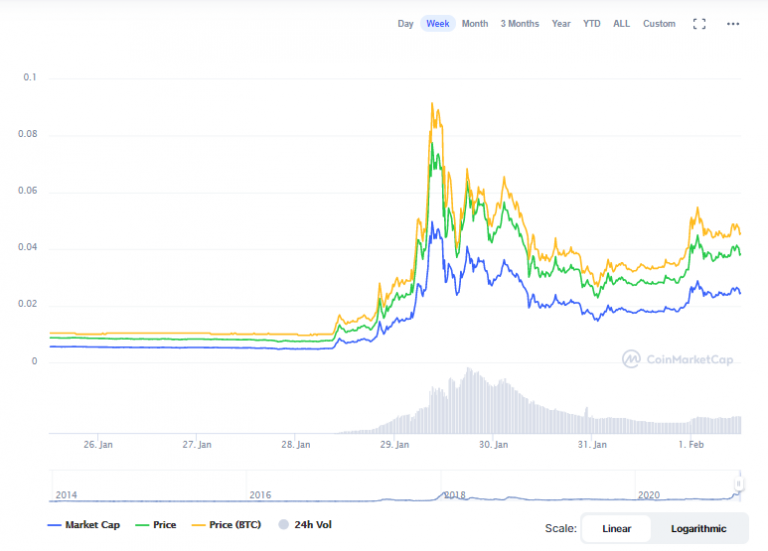Click the 29. Jan axis label
This screenshot has width=768, height=551.
394,445
